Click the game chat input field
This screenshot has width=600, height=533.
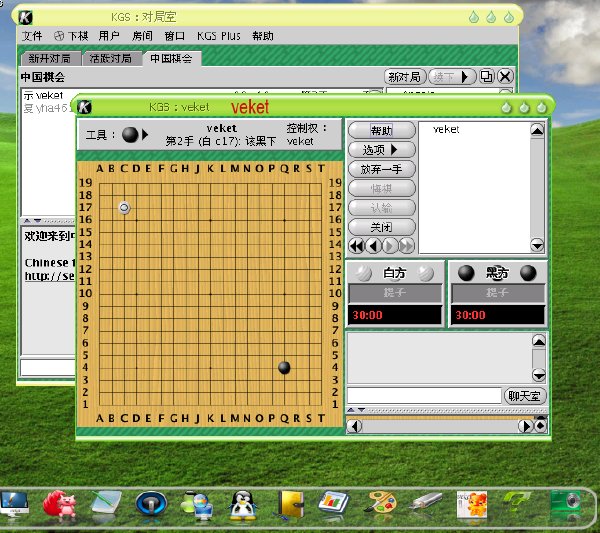coord(424,396)
